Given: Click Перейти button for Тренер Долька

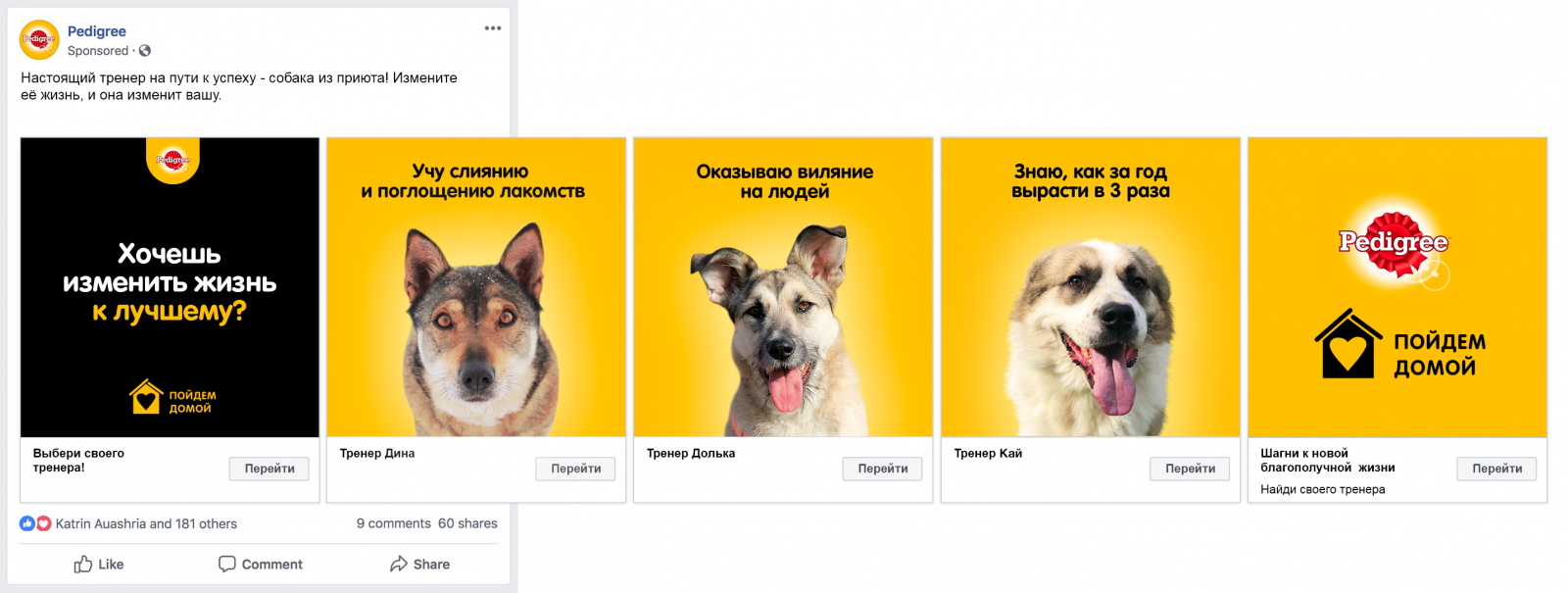Looking at the screenshot, I should coord(883,469).
